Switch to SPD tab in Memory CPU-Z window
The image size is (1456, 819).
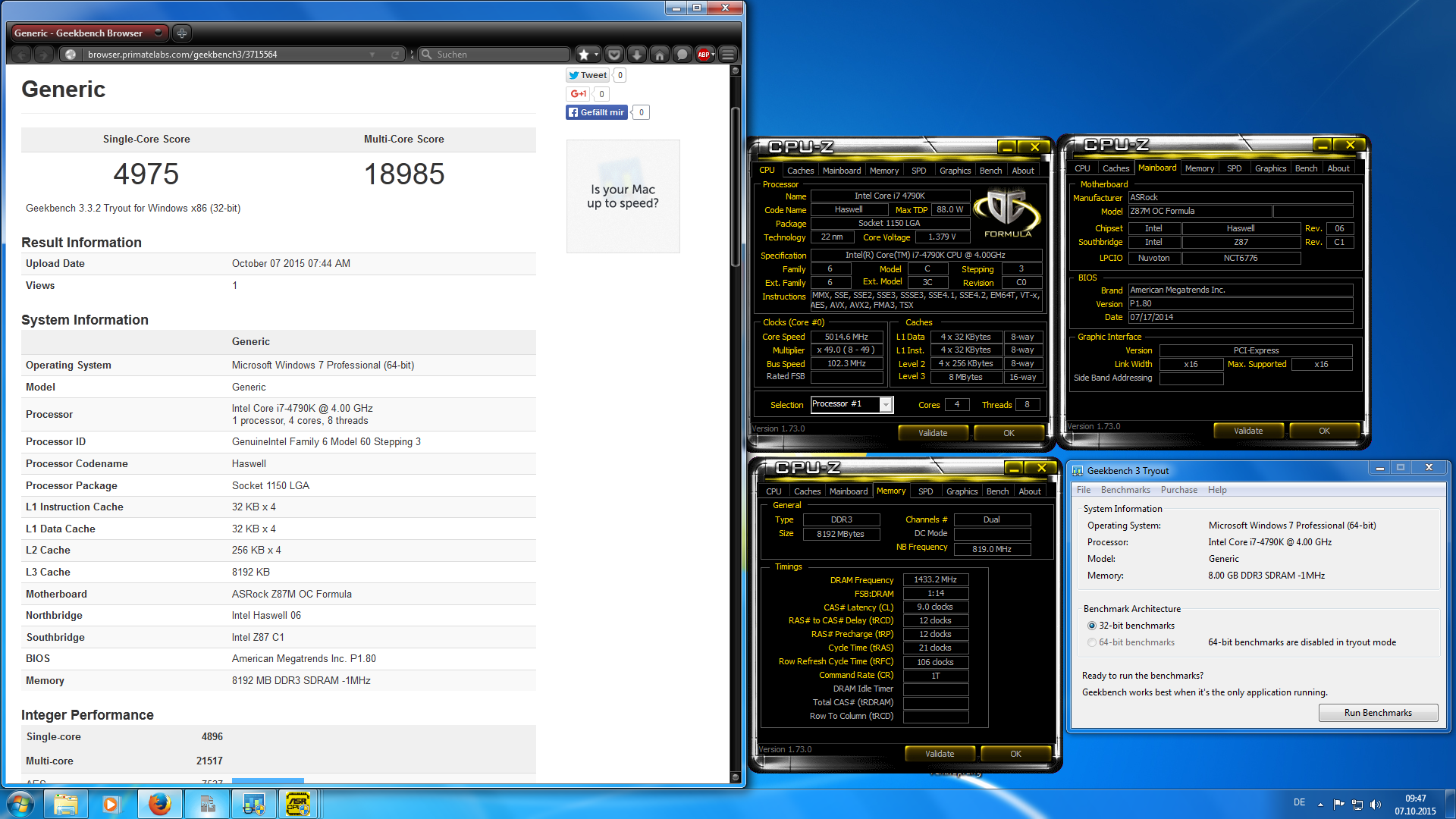pos(925,491)
